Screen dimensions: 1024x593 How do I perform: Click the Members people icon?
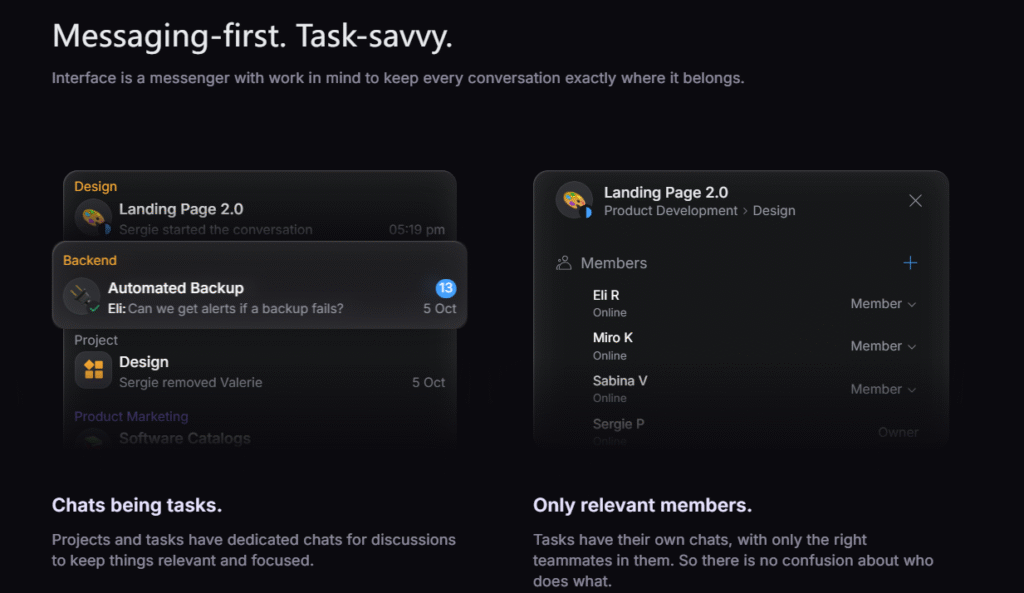point(564,263)
